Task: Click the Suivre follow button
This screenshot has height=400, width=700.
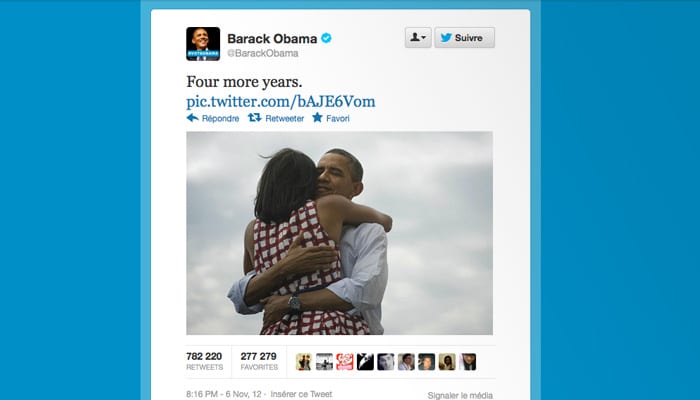Action: (464, 38)
